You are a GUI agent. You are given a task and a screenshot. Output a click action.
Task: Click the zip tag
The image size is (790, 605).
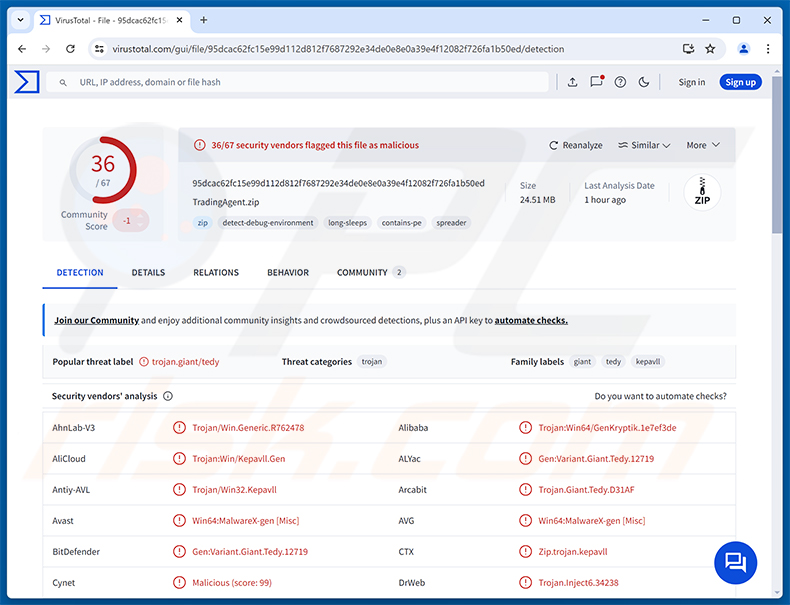tap(203, 223)
